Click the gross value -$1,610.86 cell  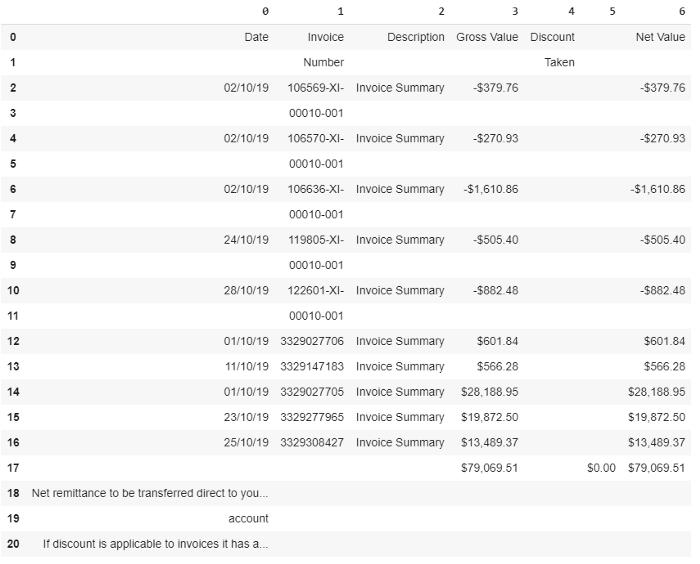coord(490,189)
